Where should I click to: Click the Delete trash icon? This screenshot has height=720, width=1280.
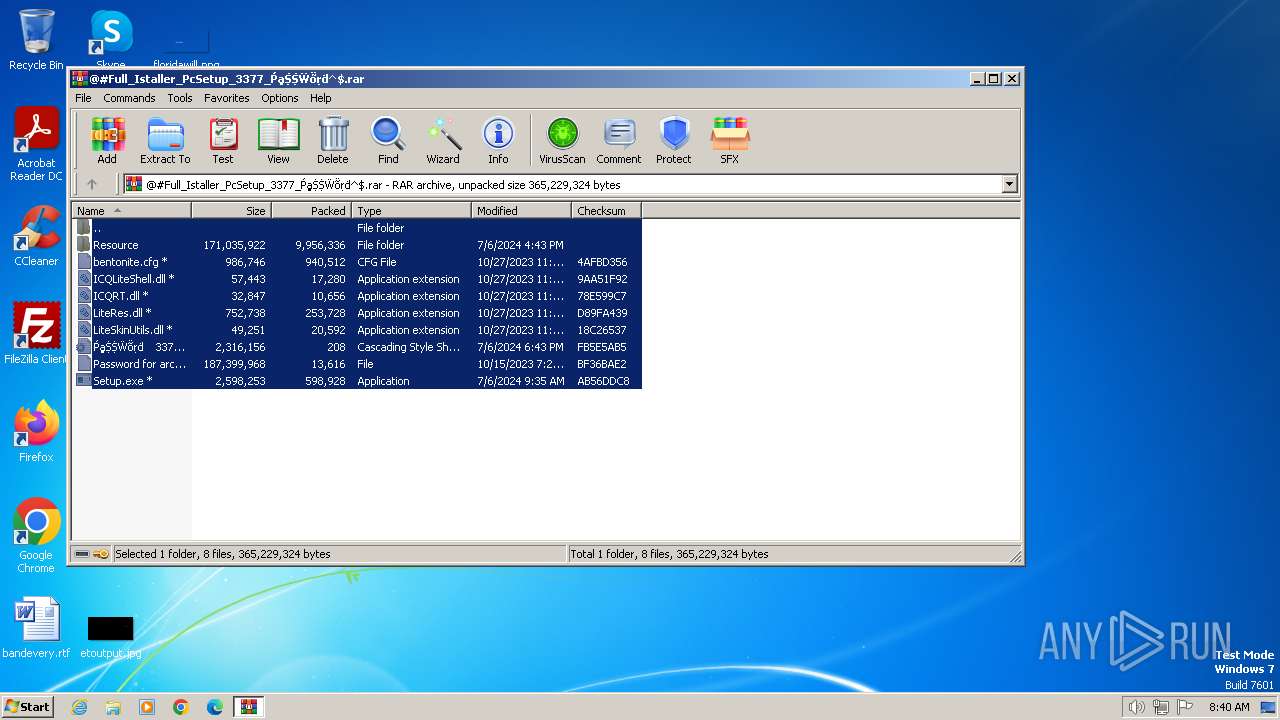point(333,140)
